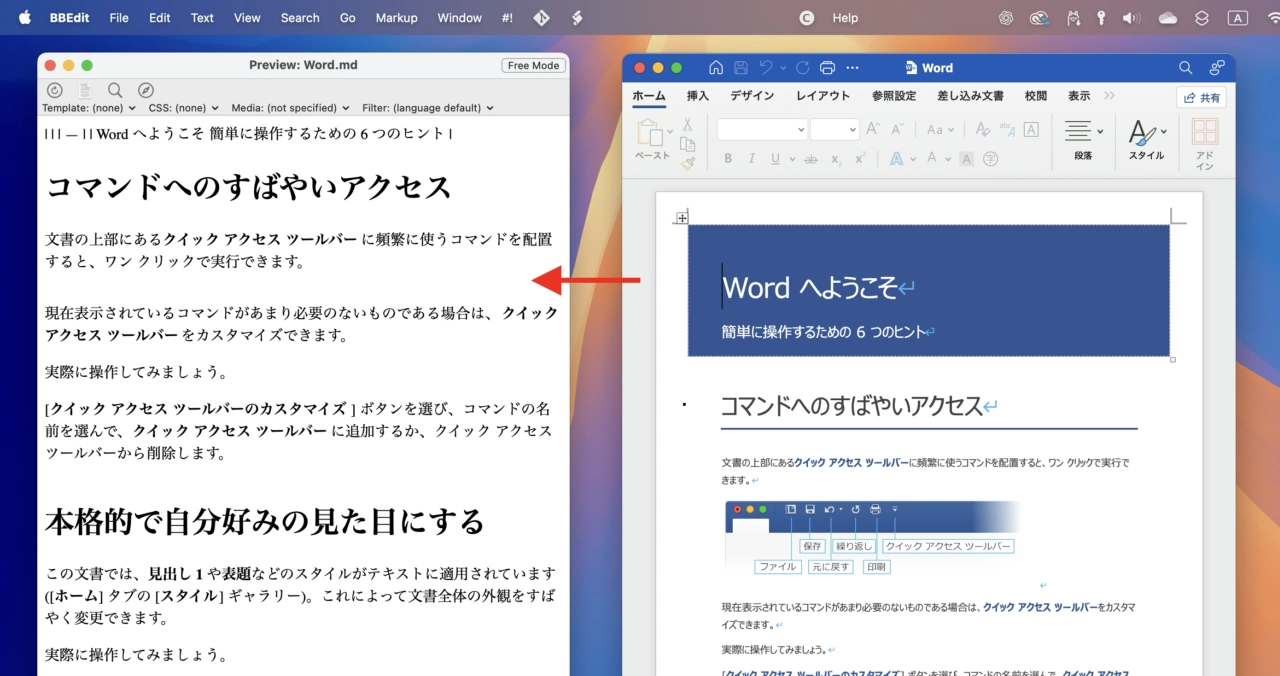
Task: Expand the paragraph (段落) dropdown arrow
Action: point(1100,131)
